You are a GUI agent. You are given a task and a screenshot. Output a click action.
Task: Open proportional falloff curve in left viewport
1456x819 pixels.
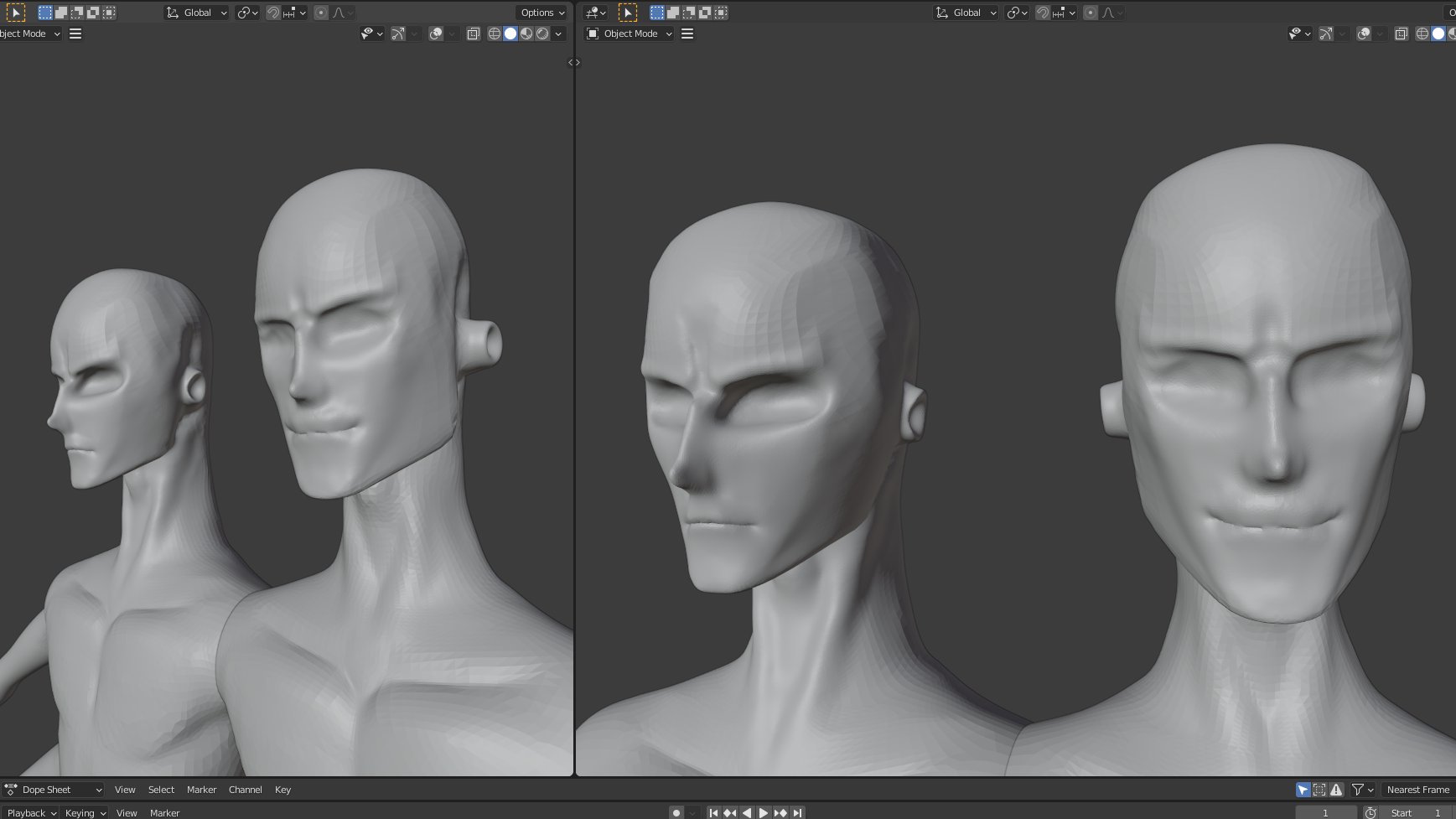tap(343, 13)
